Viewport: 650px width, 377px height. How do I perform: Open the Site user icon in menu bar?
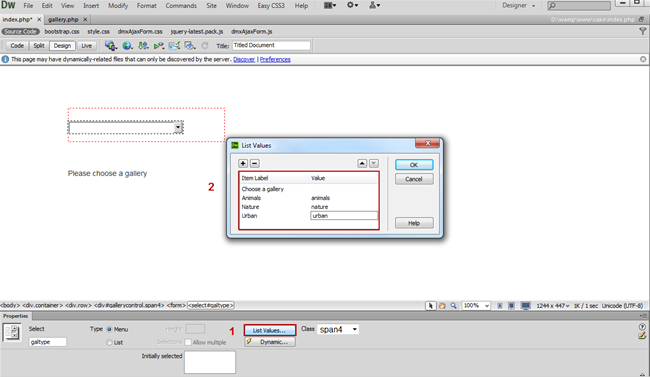click(374, 5)
